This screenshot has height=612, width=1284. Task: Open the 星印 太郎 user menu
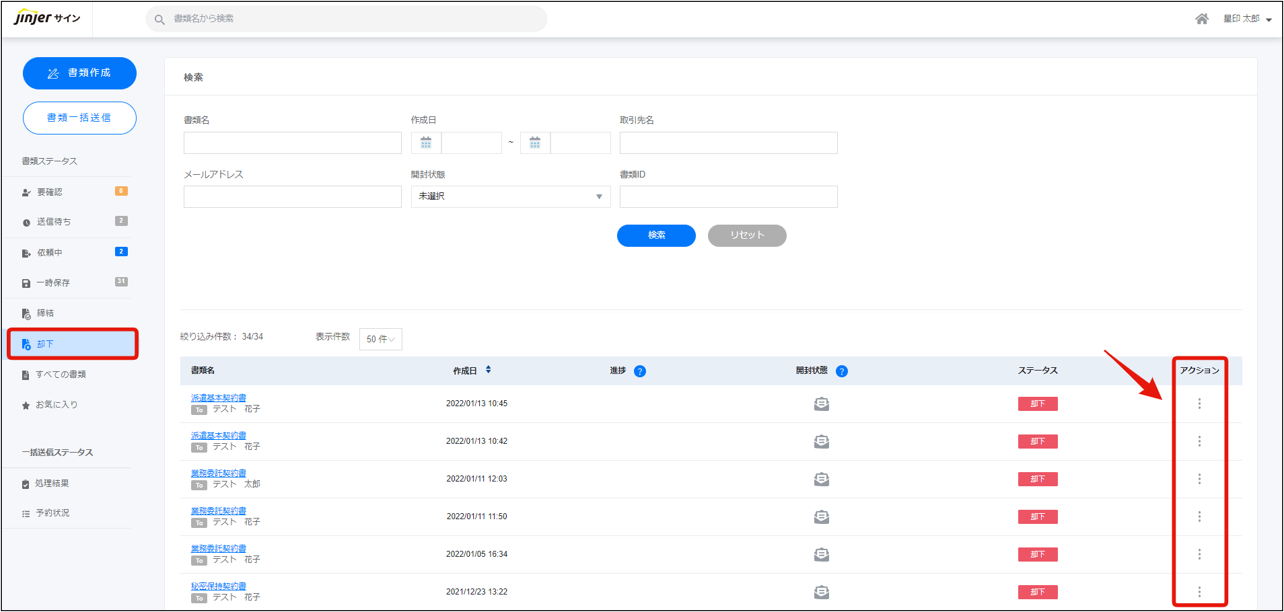click(x=1247, y=19)
